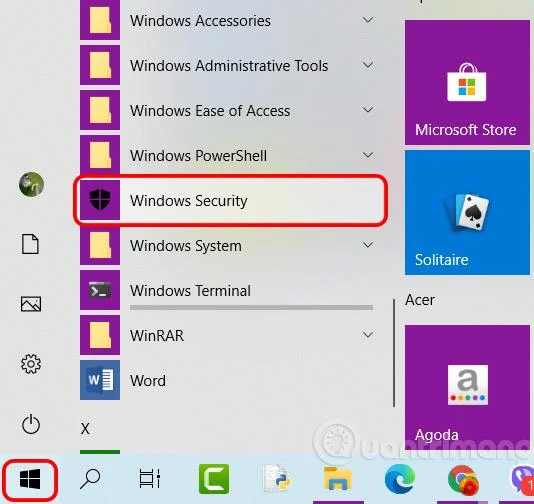Screen dimensions: 534x504
Task: Select the Windows Accessories label
Action: point(200,21)
